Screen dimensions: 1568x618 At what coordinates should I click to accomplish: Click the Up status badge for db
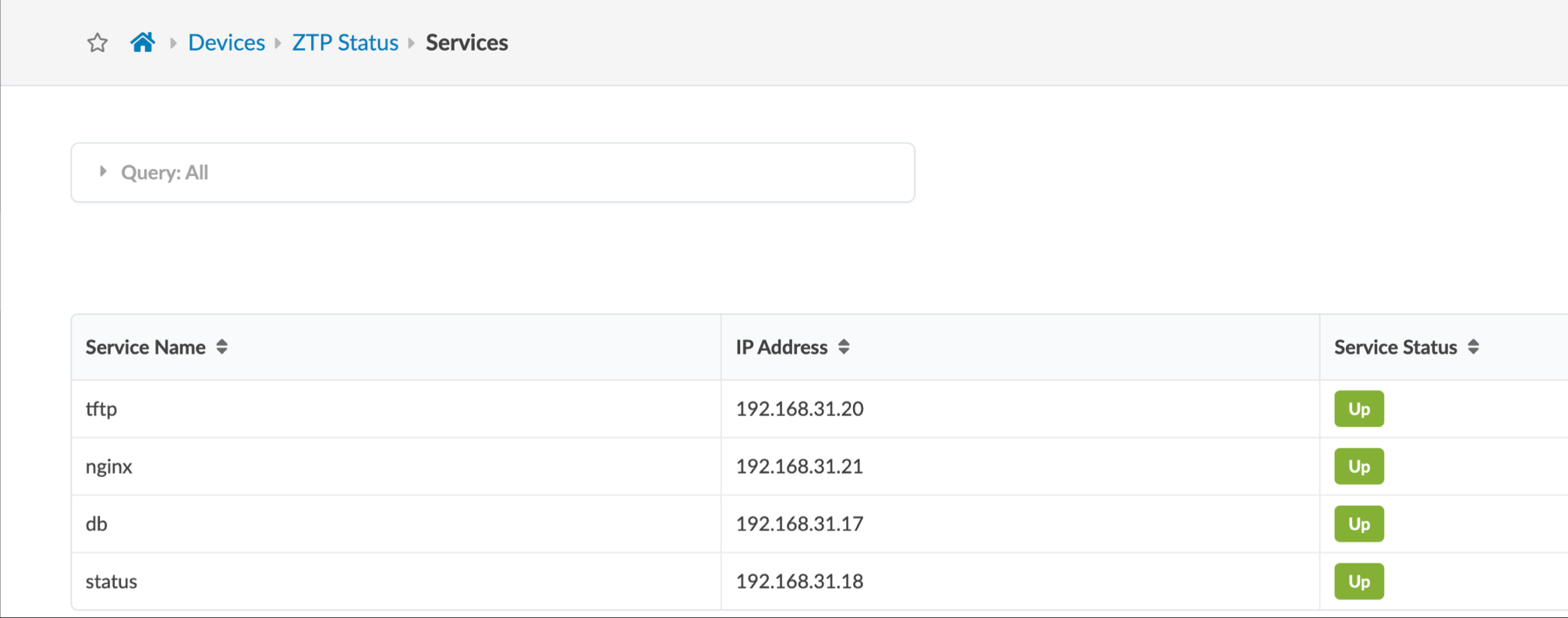[1358, 524]
